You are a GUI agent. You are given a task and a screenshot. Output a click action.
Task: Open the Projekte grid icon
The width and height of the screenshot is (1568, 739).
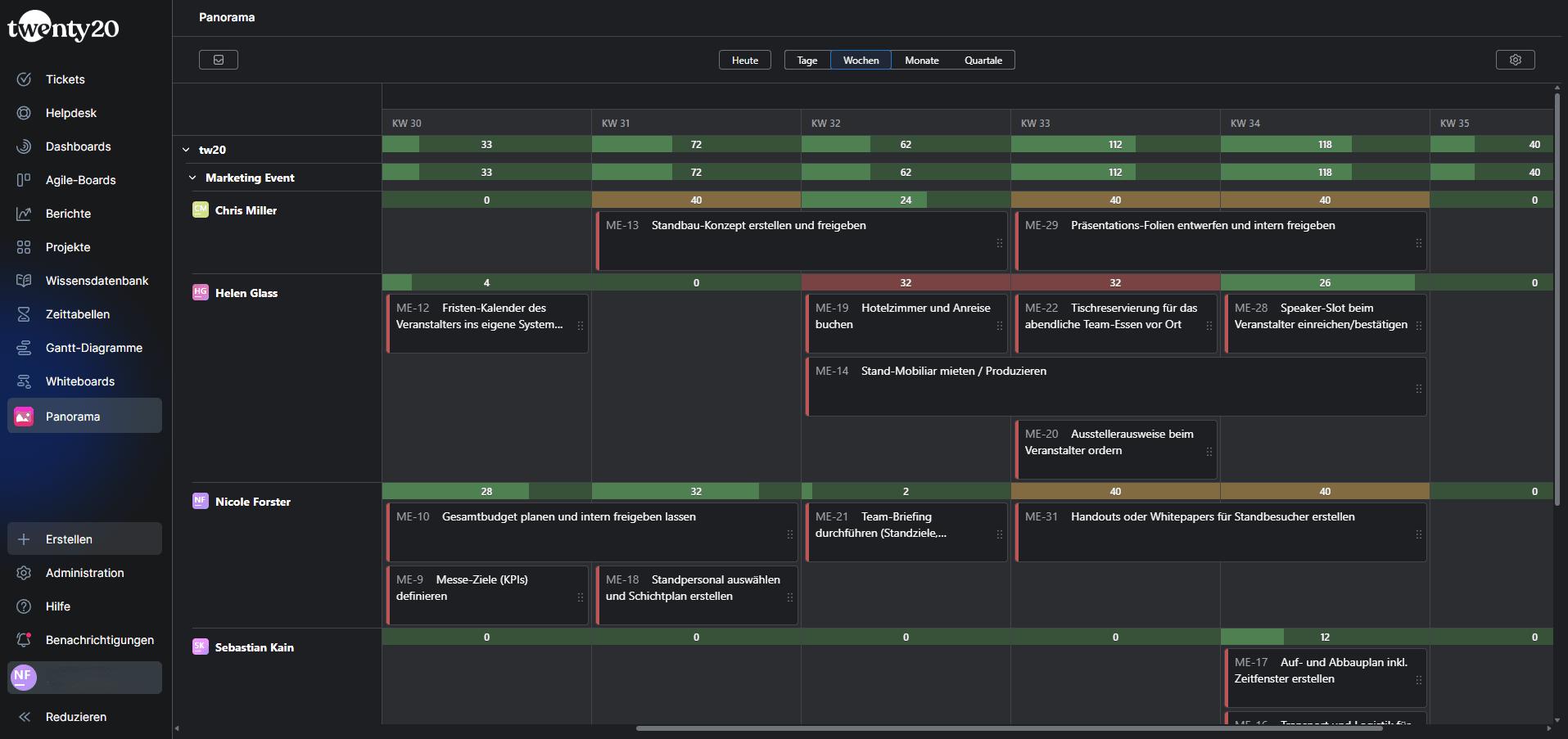(24, 247)
